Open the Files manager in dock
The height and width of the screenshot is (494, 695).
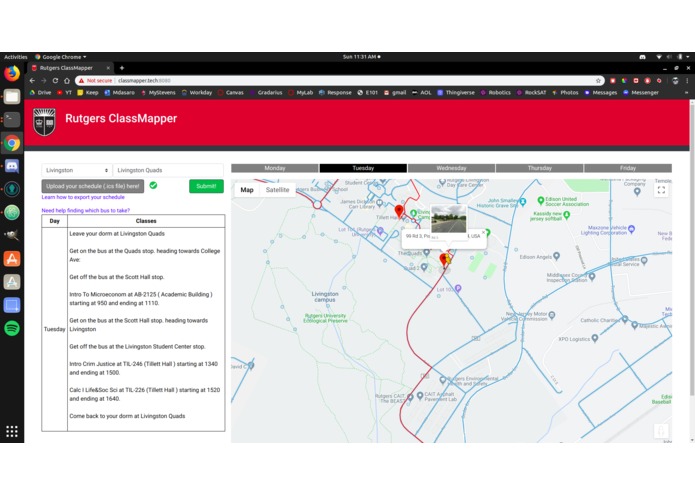pos(12,96)
